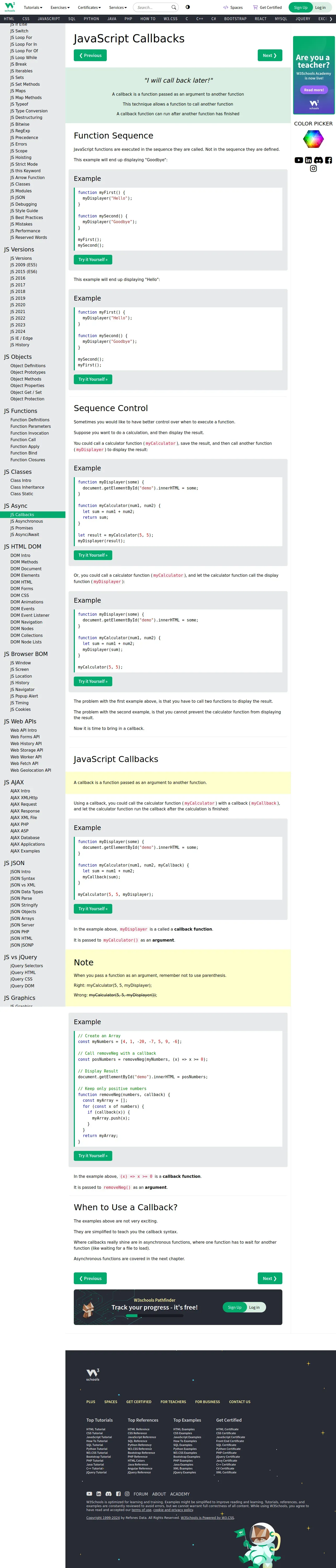Open the Instagram icon in the right sidebar
This screenshot has height=1568, width=336.
coord(313,169)
